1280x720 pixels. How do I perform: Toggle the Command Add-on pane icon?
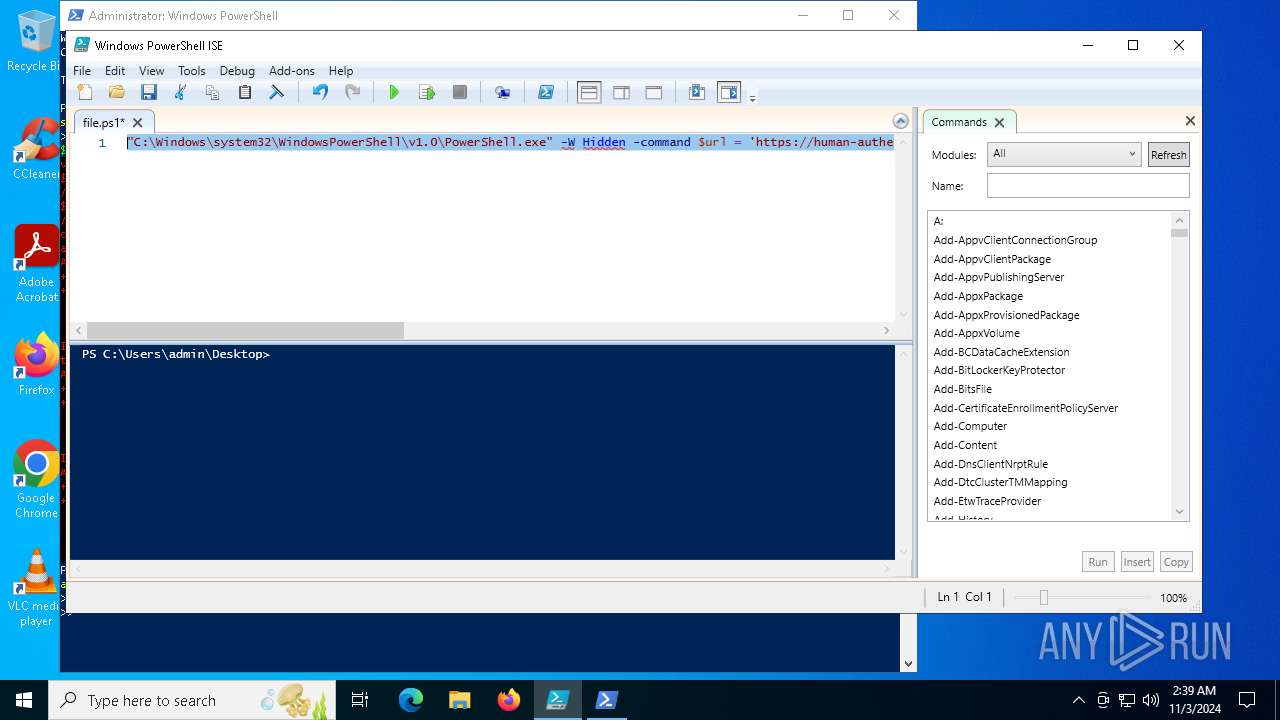click(729, 92)
